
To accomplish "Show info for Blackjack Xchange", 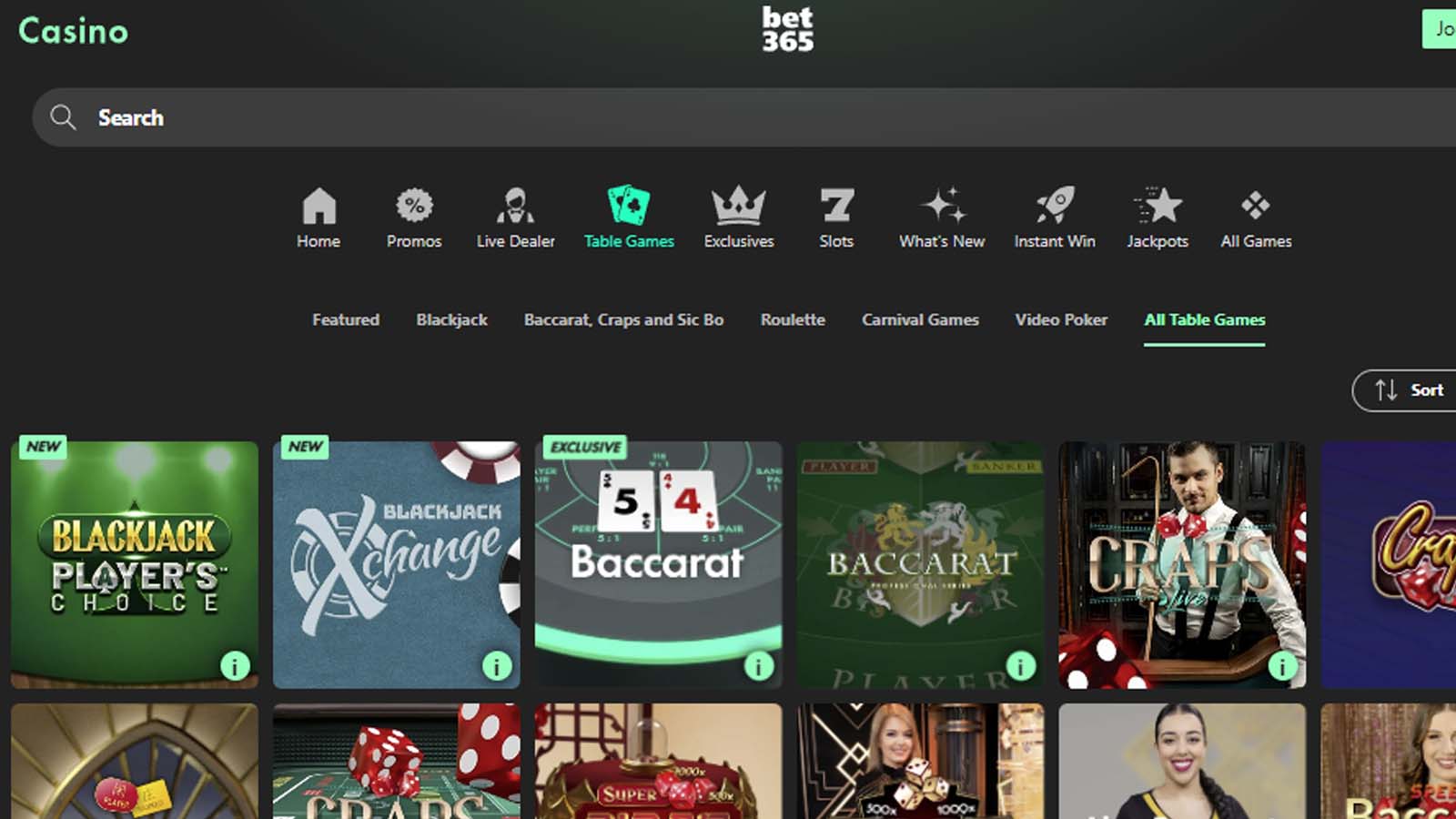I will tap(497, 666).
